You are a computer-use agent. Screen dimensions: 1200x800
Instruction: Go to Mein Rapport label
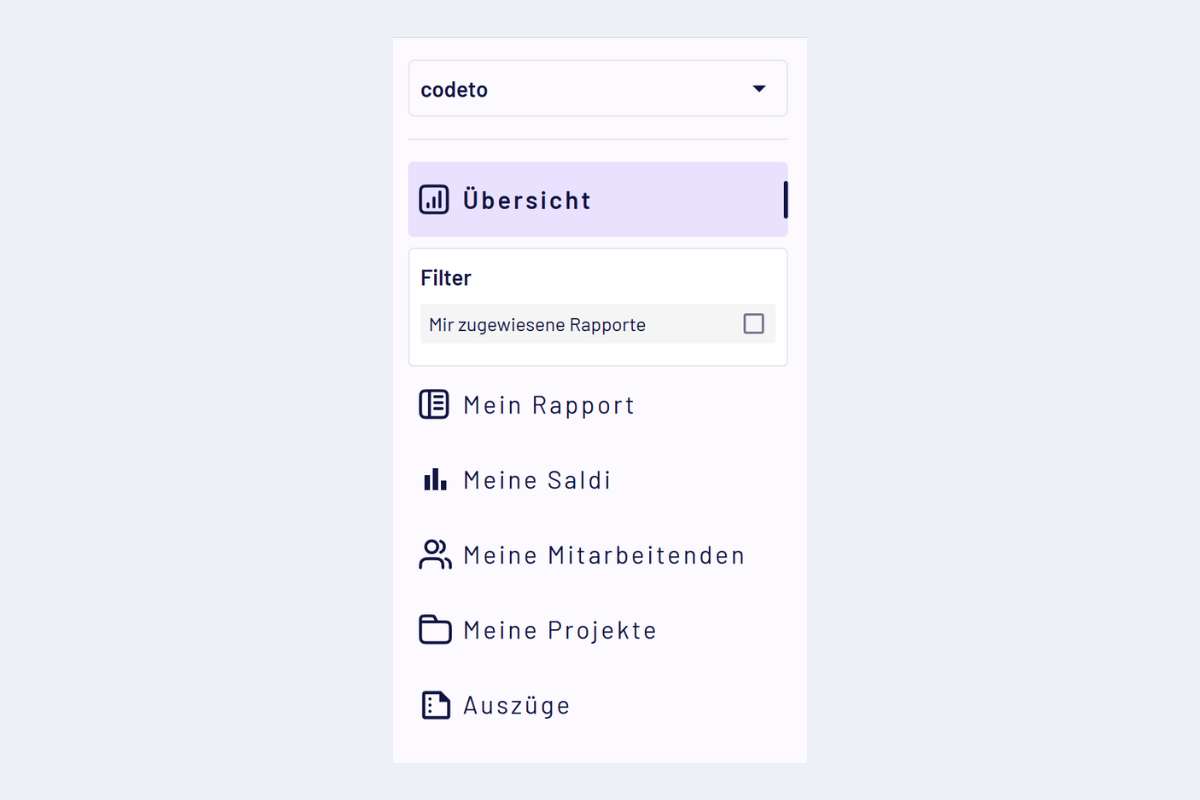(549, 405)
